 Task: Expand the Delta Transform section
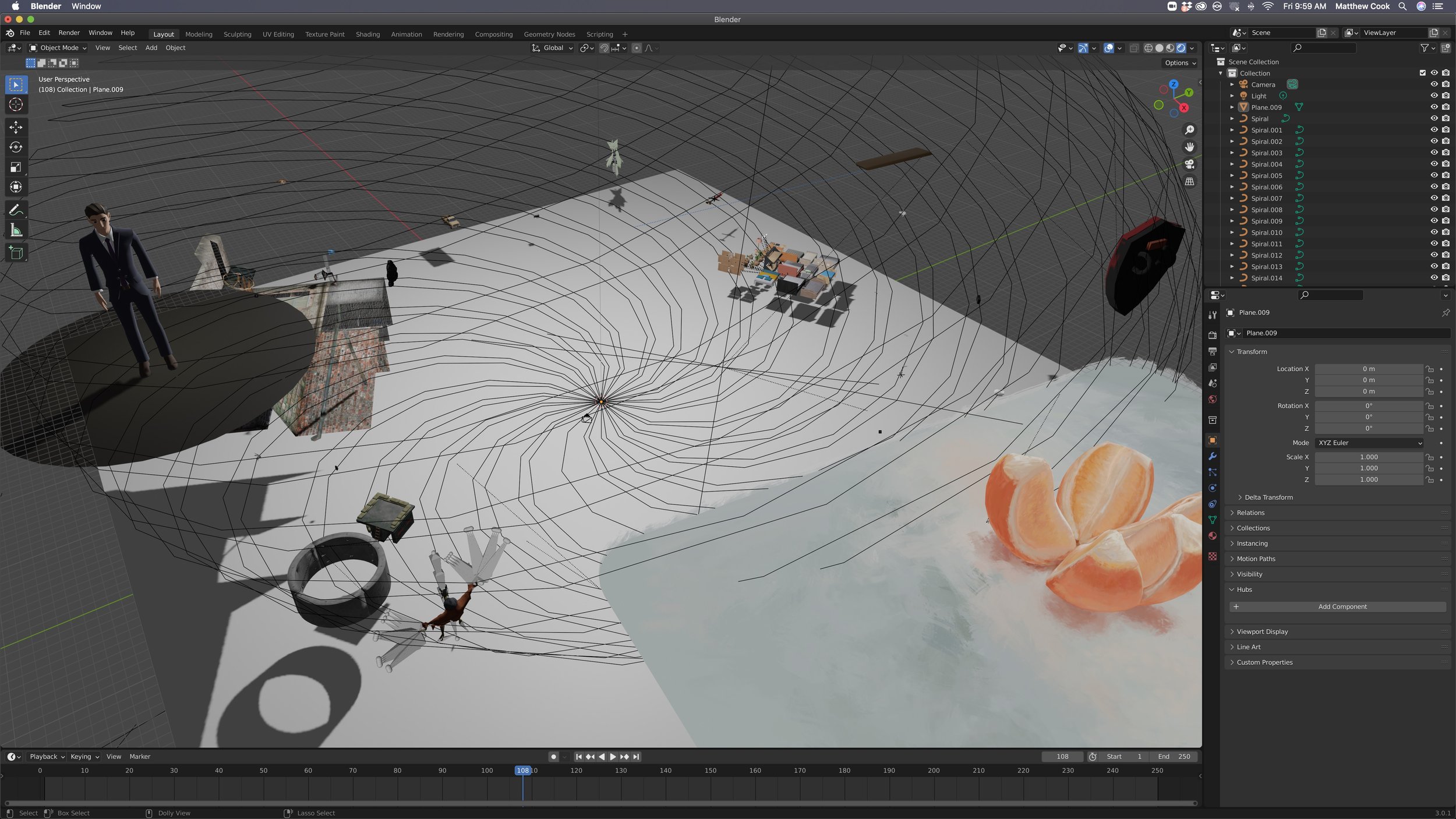(1268, 497)
